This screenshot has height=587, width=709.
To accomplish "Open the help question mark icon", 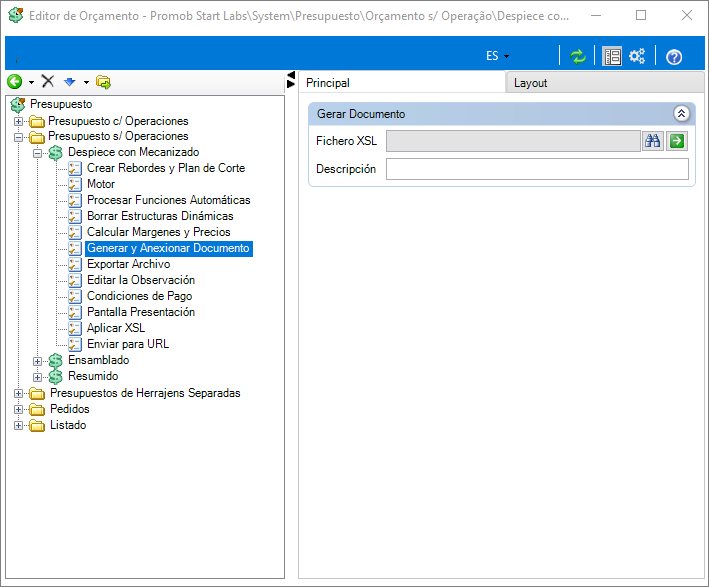I will pyautogui.click(x=674, y=57).
